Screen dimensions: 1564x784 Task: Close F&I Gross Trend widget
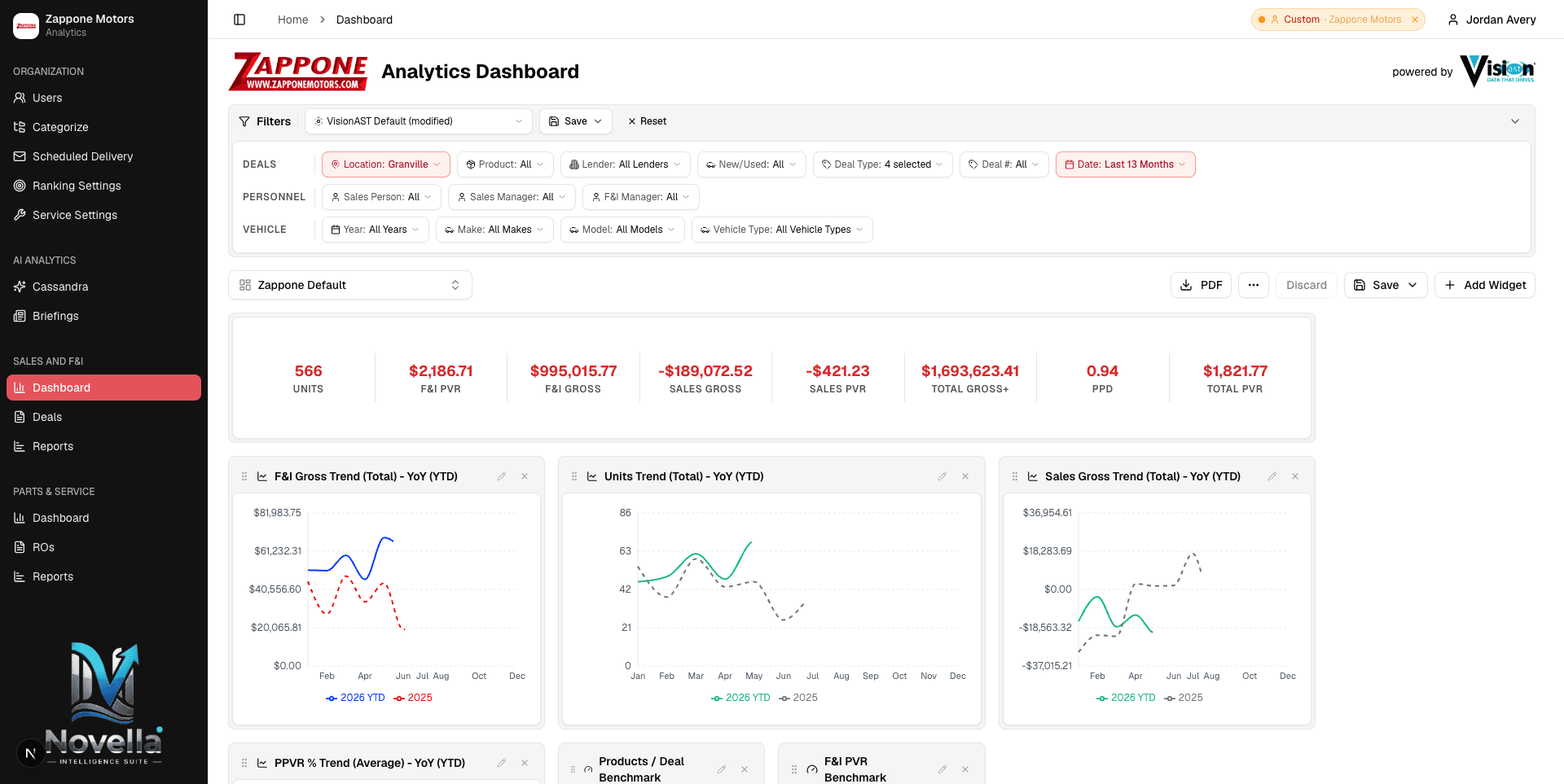tap(525, 476)
